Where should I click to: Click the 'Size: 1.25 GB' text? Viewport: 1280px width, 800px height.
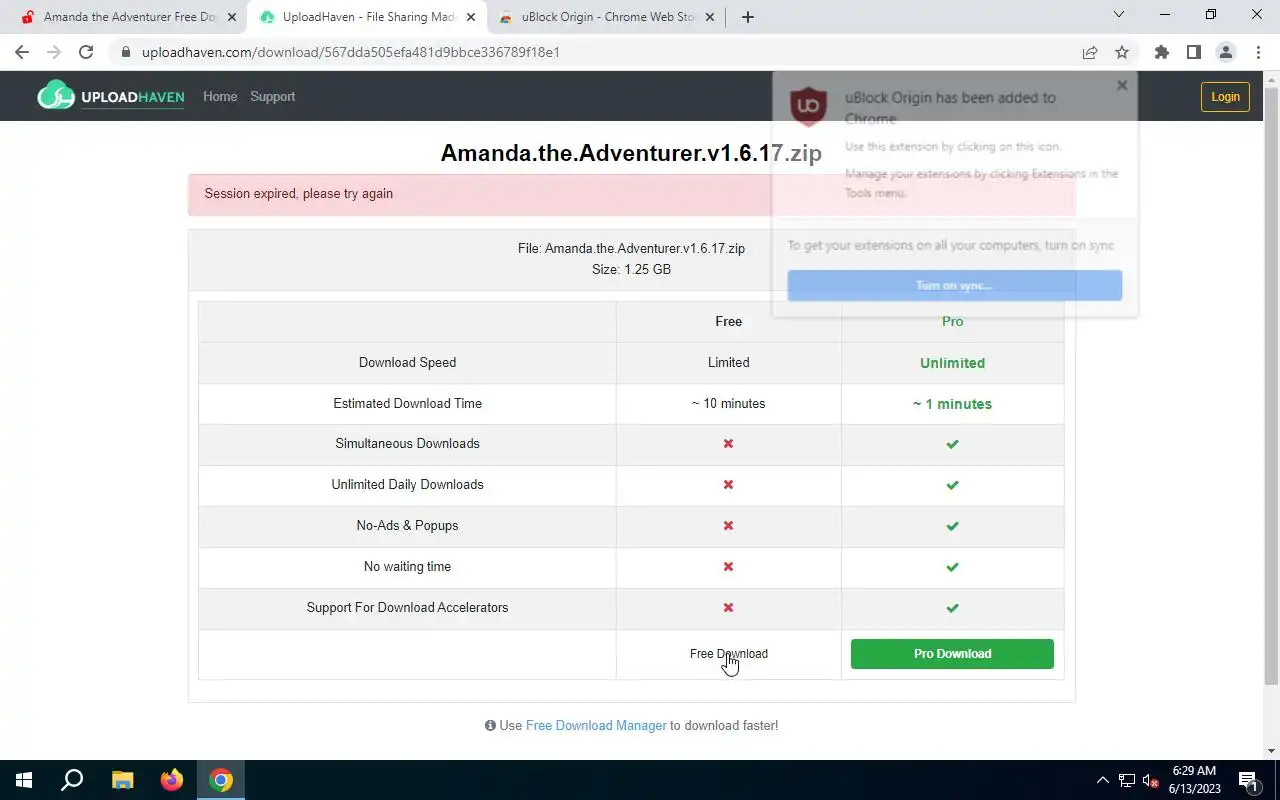tap(631, 269)
